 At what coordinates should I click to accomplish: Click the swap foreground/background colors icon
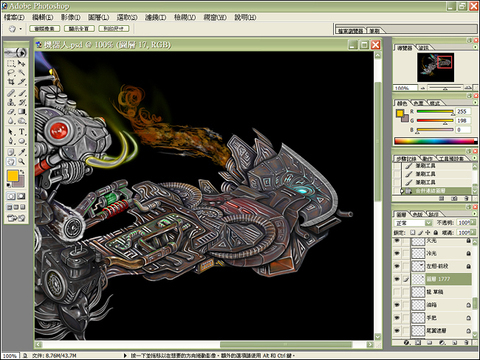pyautogui.click(x=22, y=172)
